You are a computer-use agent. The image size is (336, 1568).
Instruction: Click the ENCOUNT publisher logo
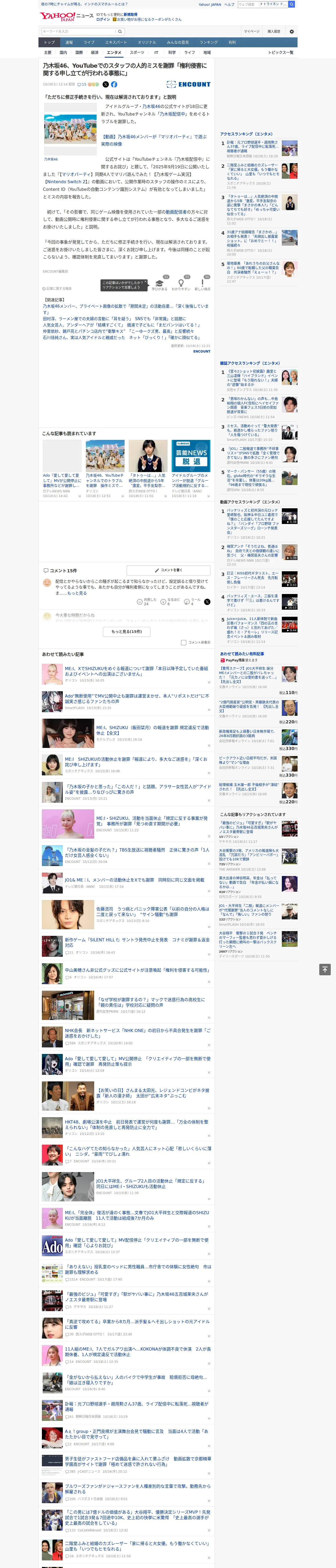[x=188, y=85]
